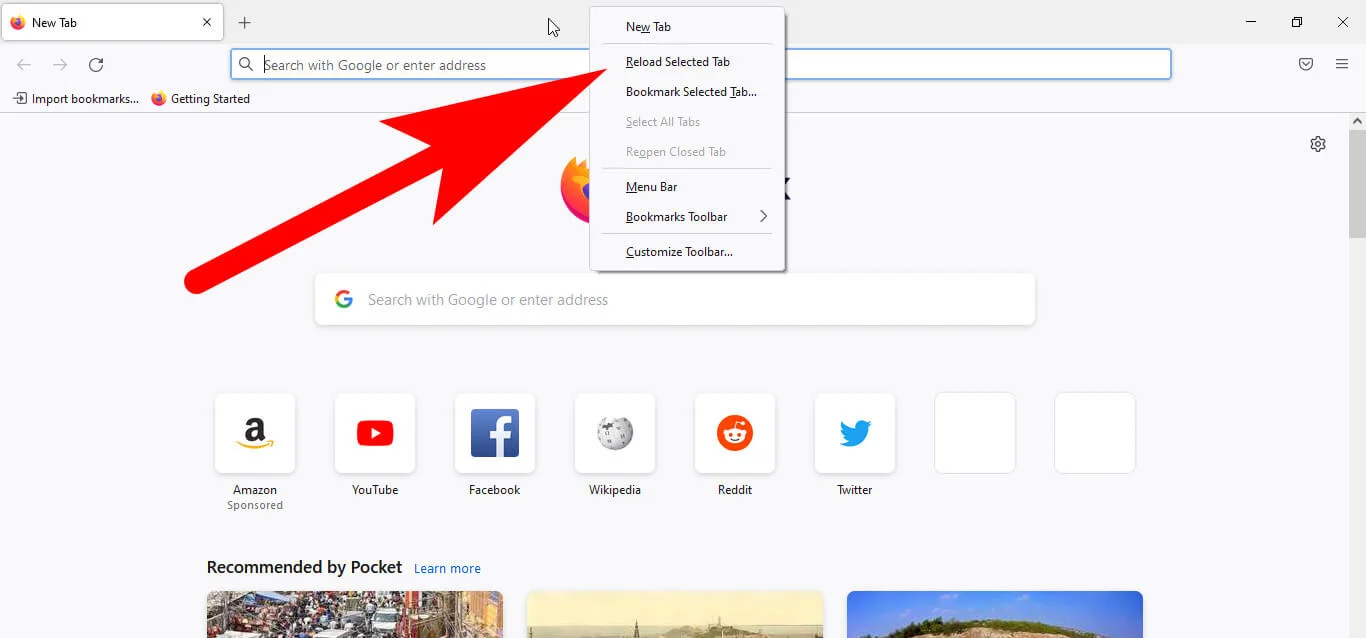The image size is (1366, 638).
Task: Click the page Google search box
Action: pyautogui.click(x=675, y=299)
